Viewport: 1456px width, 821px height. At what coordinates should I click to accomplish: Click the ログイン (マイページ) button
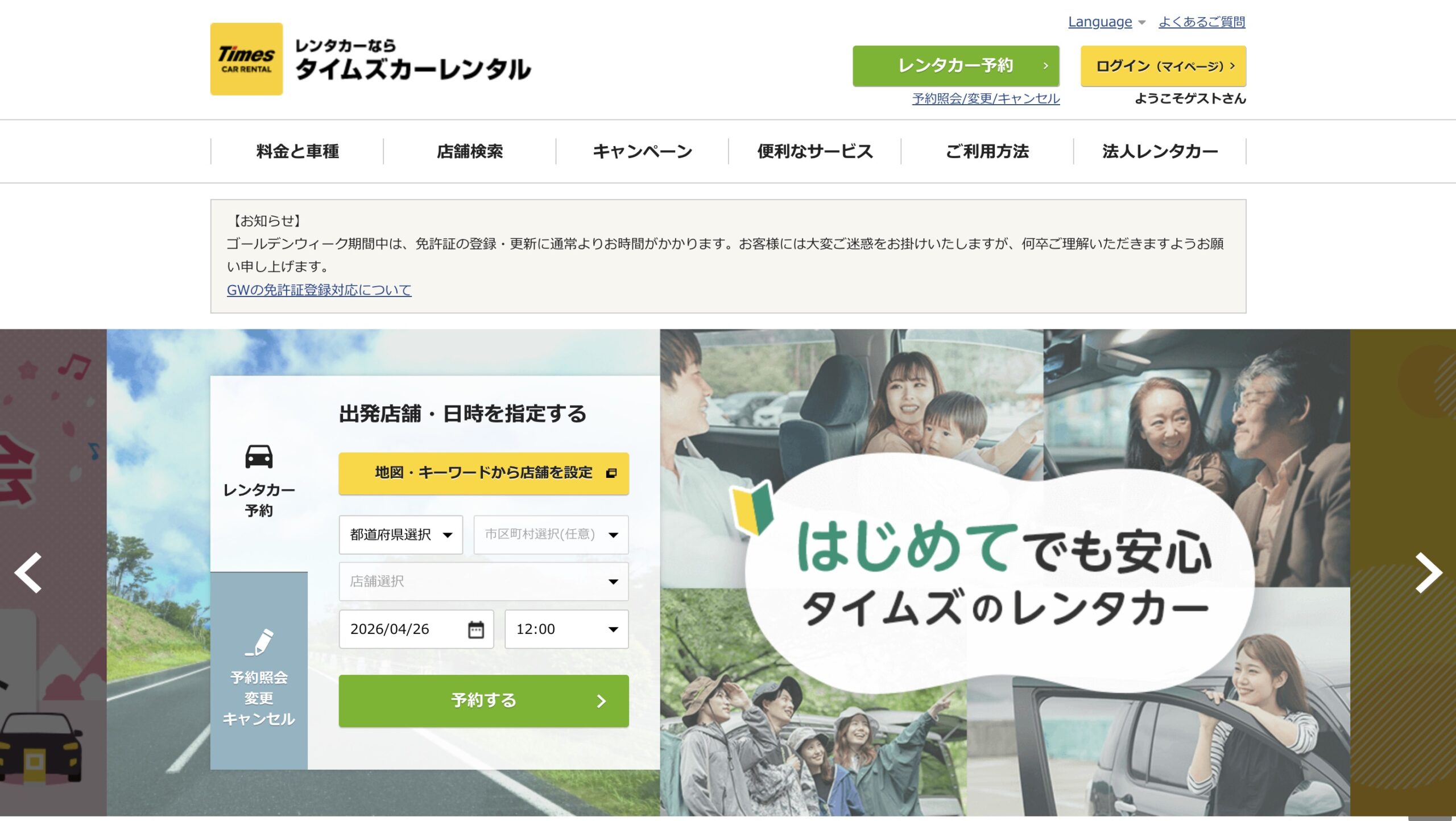(x=1163, y=66)
